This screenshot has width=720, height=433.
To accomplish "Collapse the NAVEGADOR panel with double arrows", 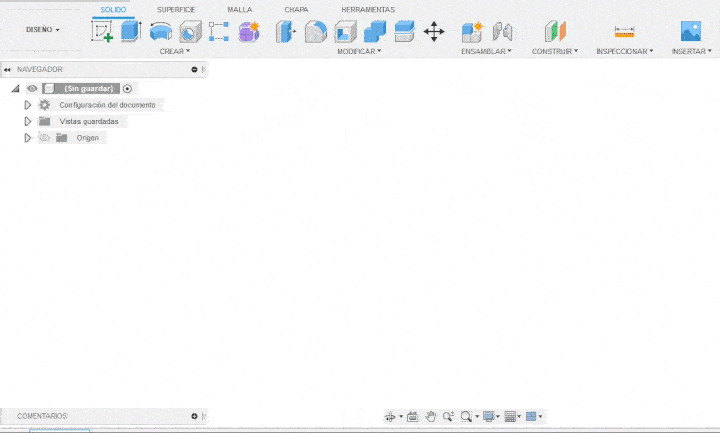I will click(x=8, y=70).
